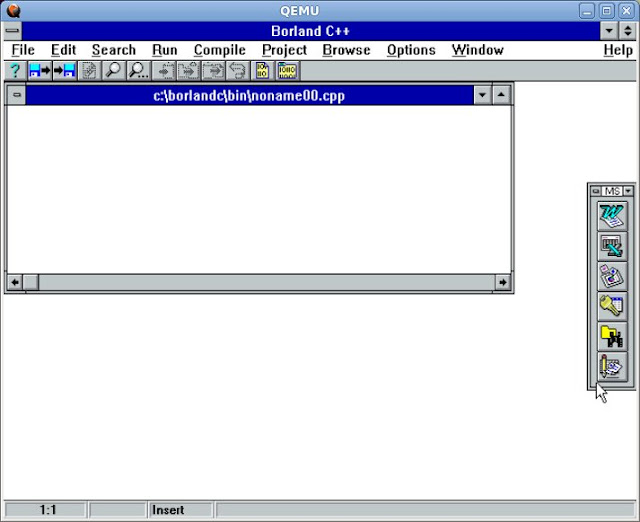Launch PowerPoint from the MS toolbar
Image resolution: width=640 pixels, height=522 pixels.
[x=612, y=277]
